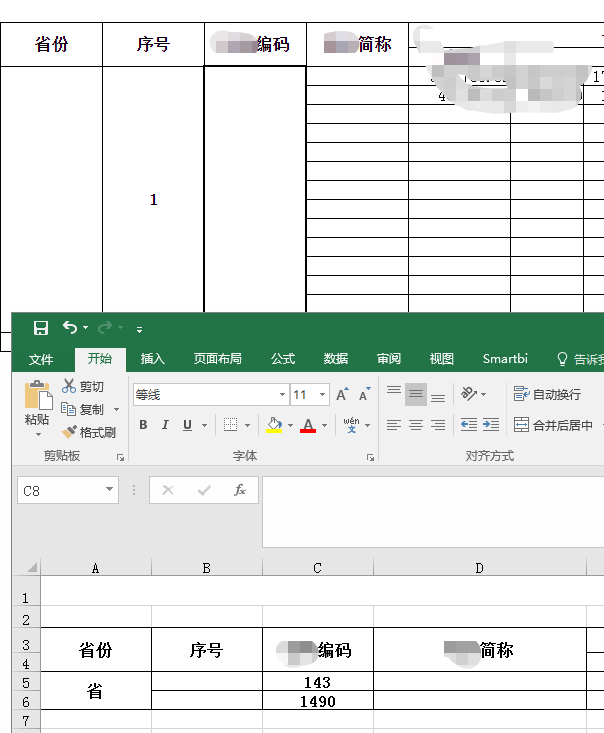Expand the underline style dropdown
Image resolution: width=604 pixels, height=733 pixels.
(204, 425)
